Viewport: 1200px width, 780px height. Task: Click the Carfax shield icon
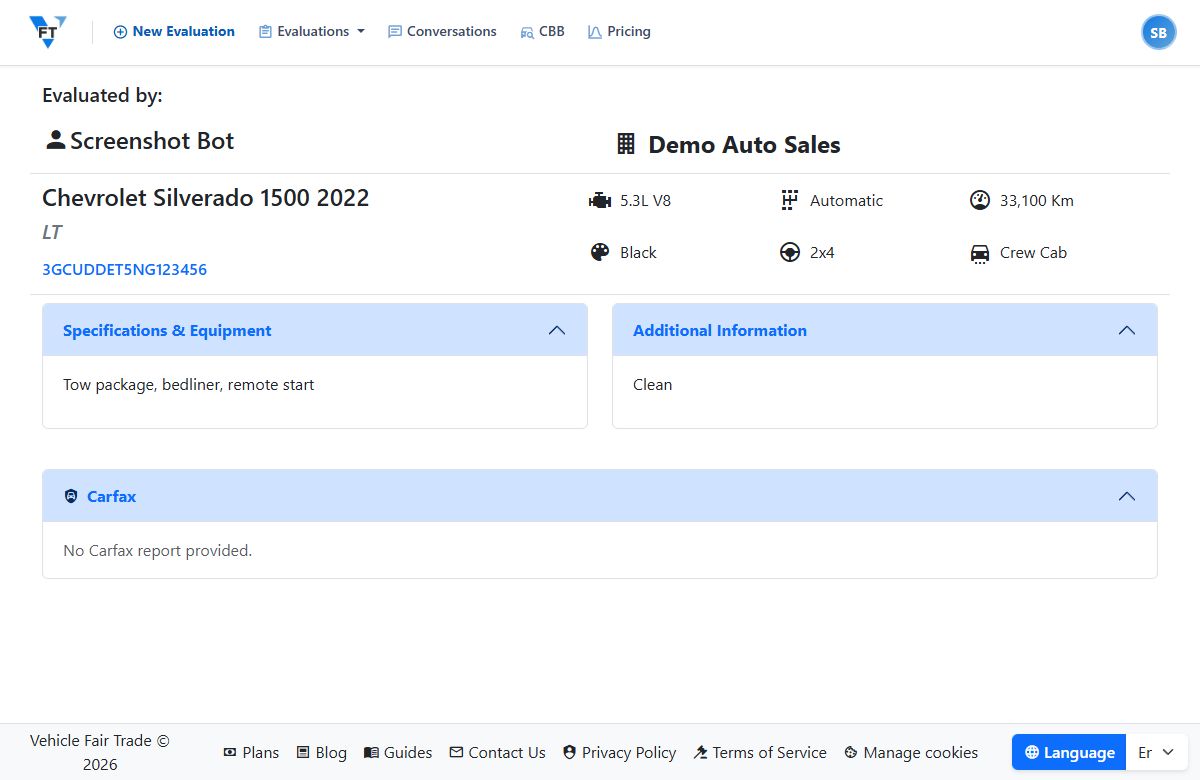tap(71, 496)
